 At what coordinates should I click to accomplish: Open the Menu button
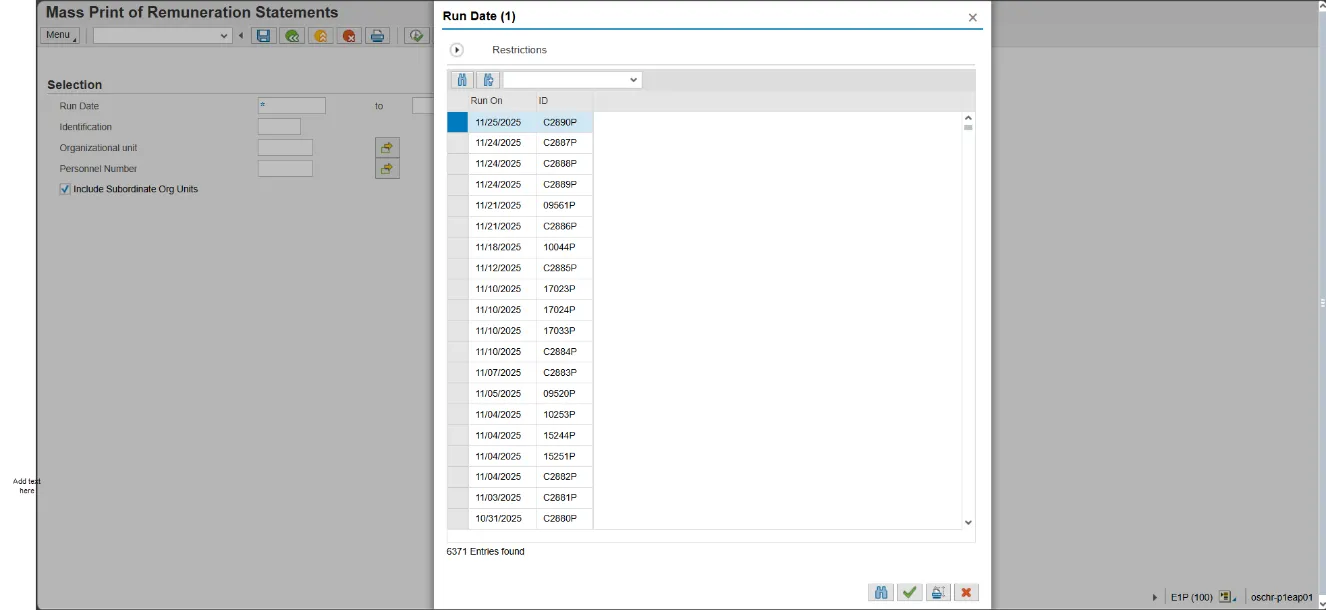[x=60, y=35]
